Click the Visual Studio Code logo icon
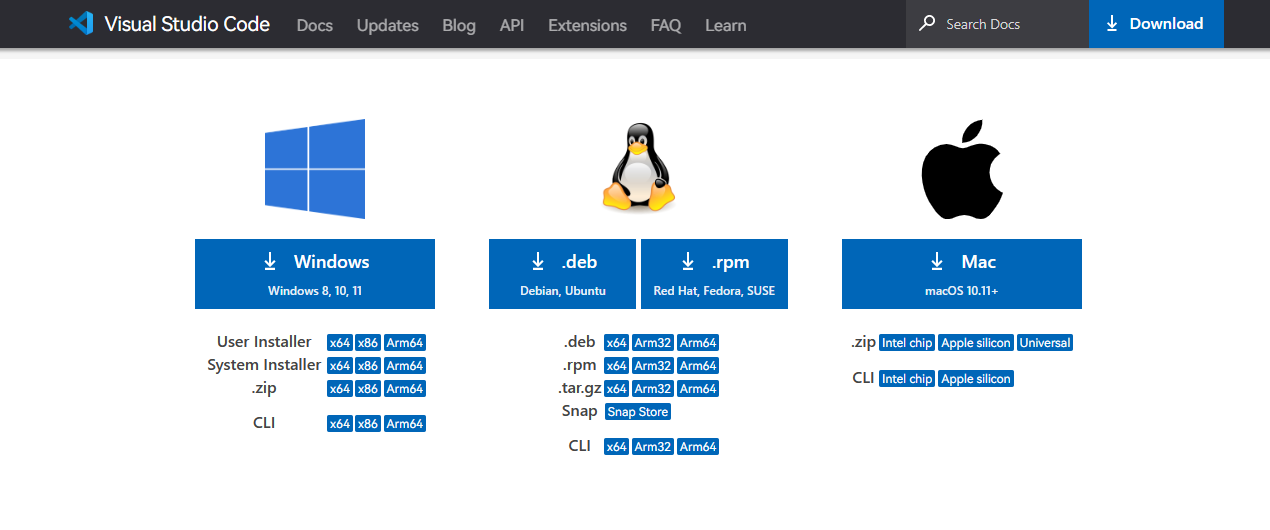The height and width of the screenshot is (530, 1270). coord(81,24)
